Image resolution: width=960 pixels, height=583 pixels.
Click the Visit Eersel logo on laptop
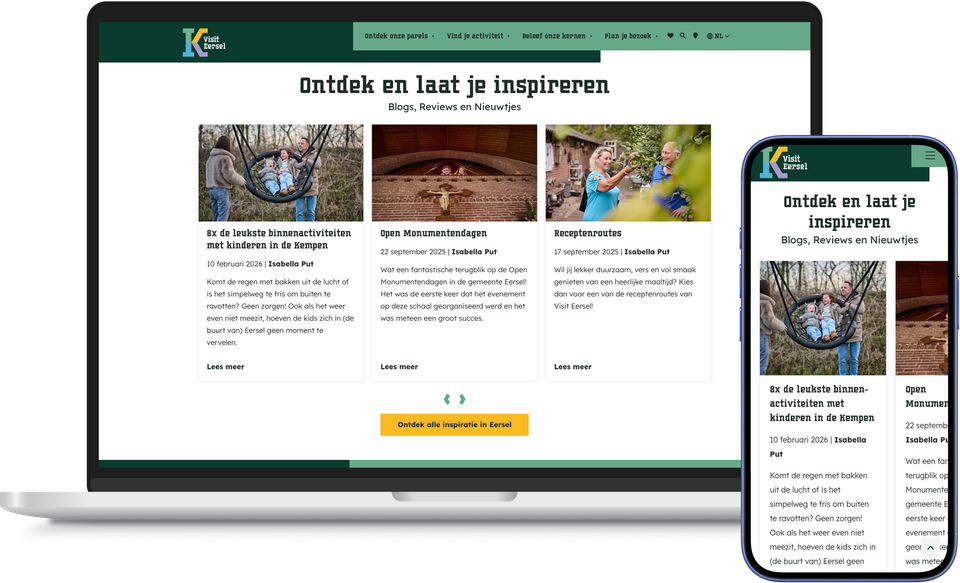coord(204,42)
